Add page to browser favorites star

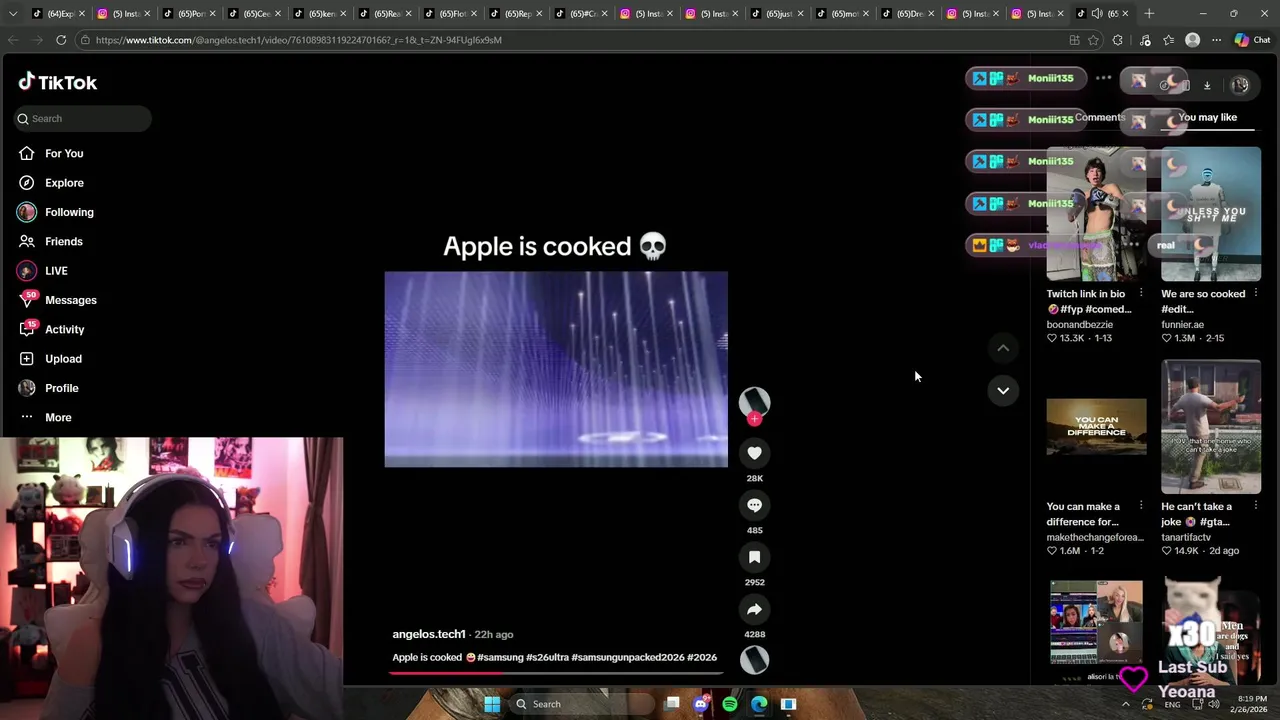1093,40
